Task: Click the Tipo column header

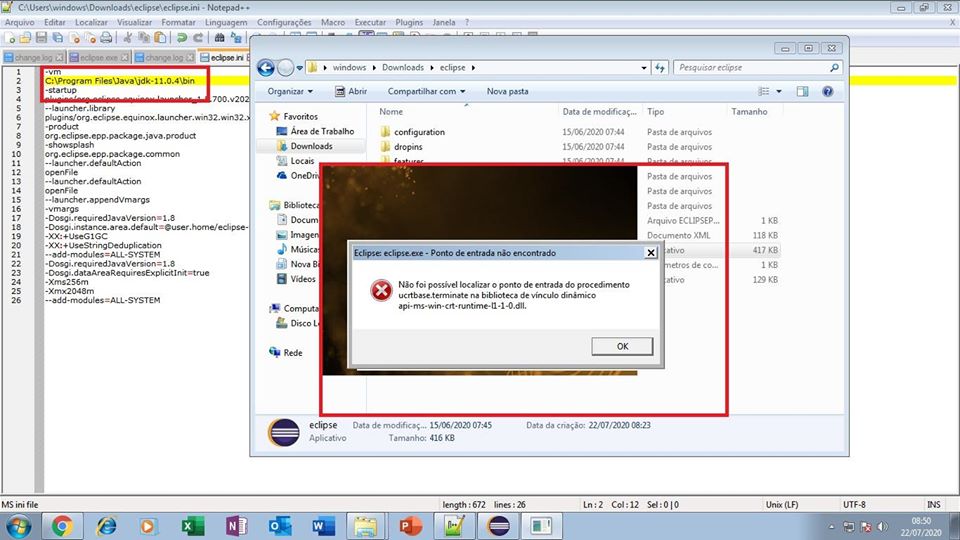Action: click(655, 111)
